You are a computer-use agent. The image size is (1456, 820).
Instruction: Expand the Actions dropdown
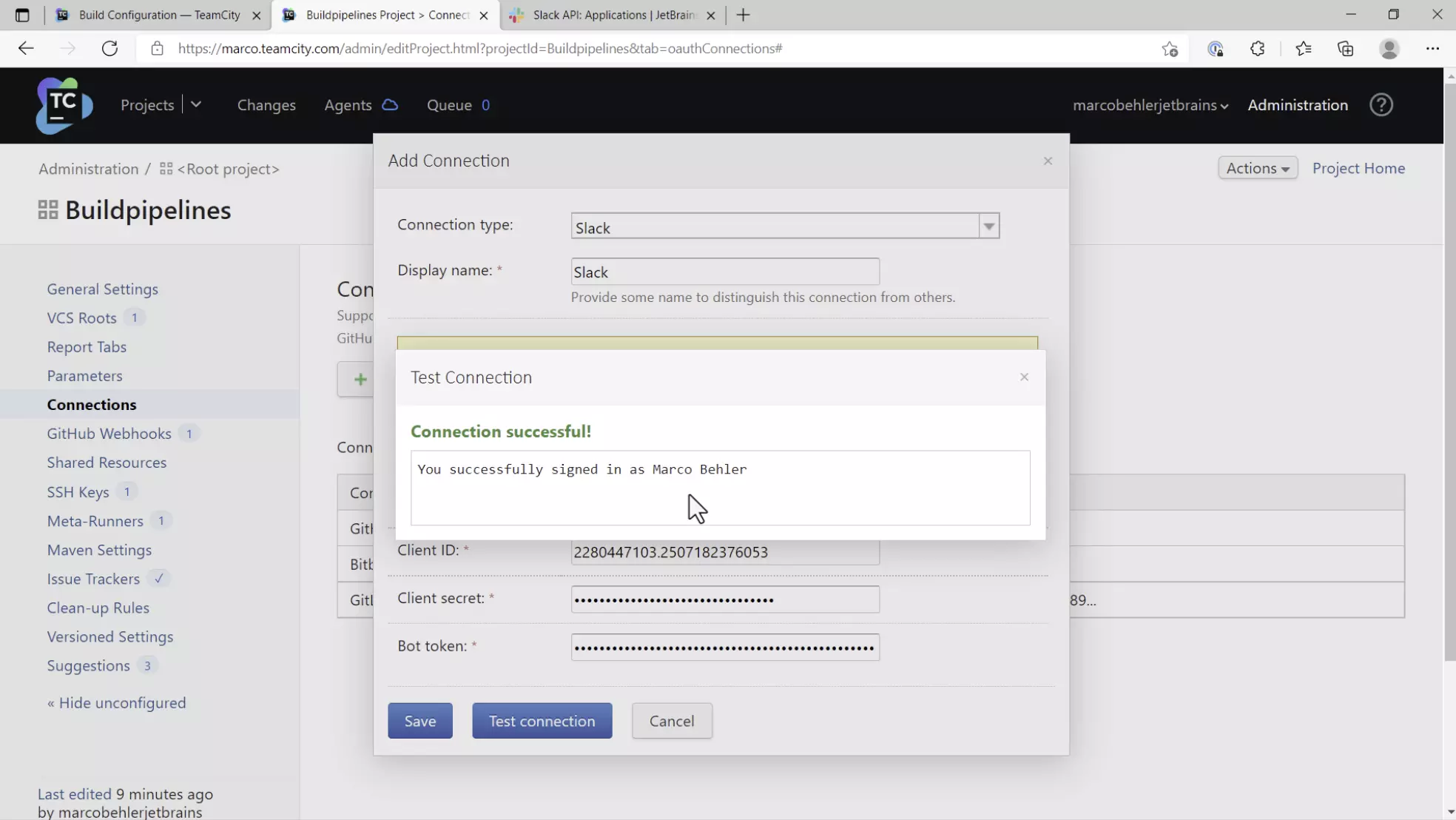(x=1257, y=168)
